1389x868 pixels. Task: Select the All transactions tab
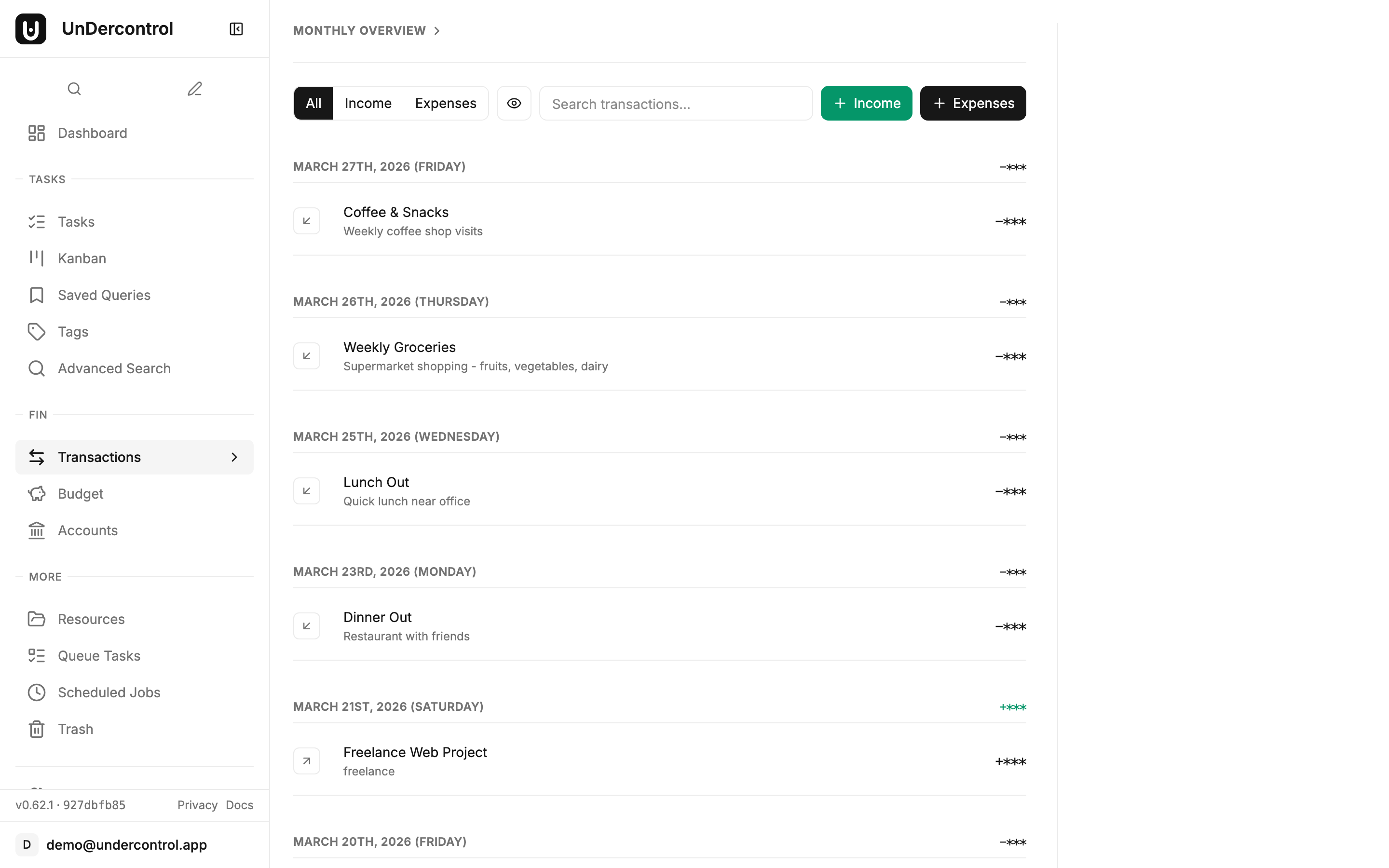point(313,103)
